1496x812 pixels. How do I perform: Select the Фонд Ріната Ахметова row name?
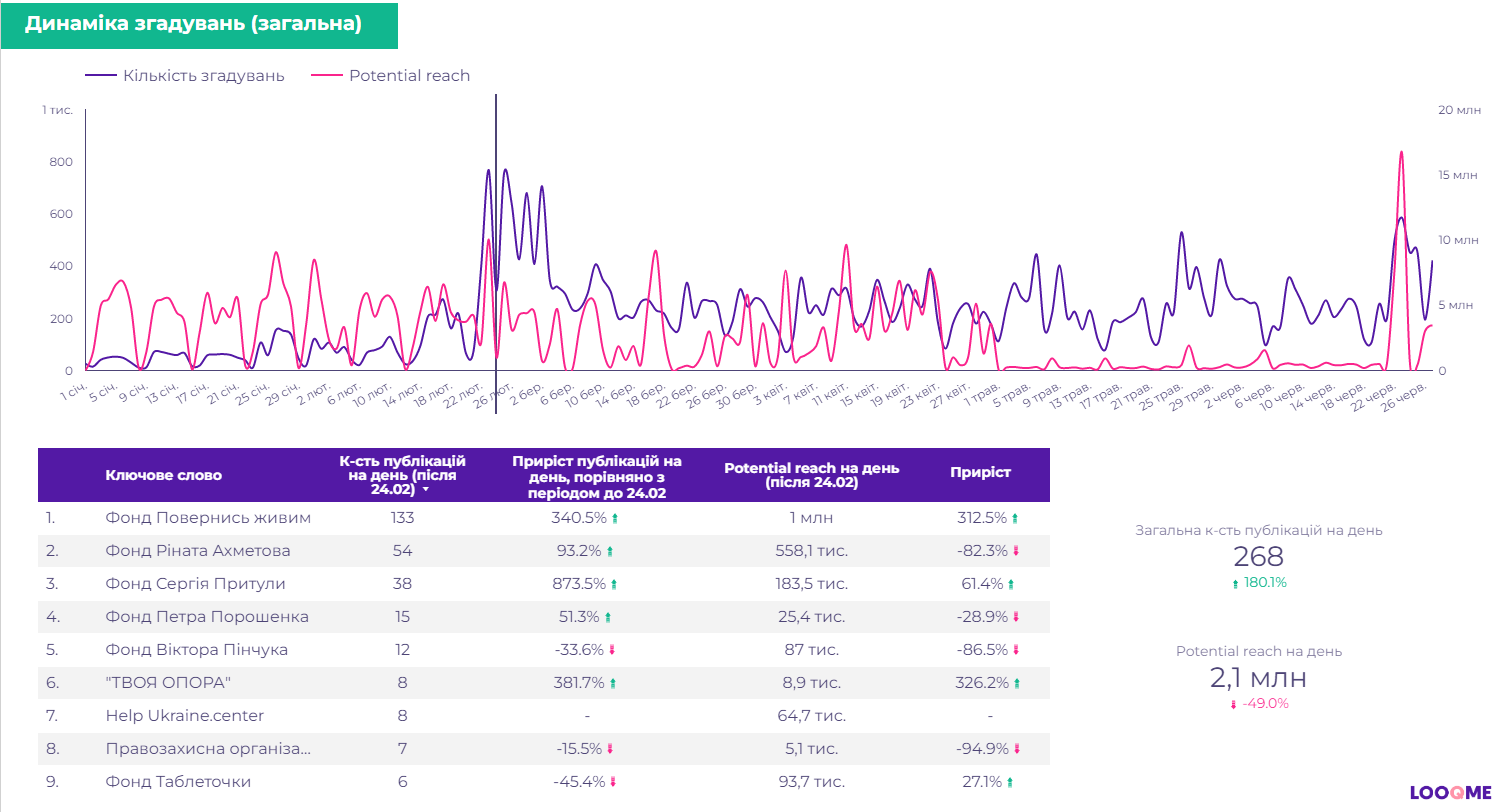(198, 551)
